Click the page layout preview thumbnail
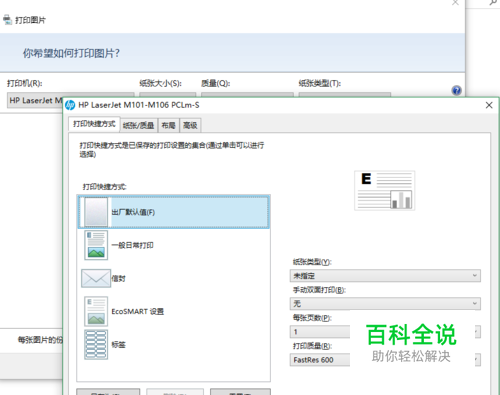The width and height of the screenshot is (500, 395). point(385,190)
